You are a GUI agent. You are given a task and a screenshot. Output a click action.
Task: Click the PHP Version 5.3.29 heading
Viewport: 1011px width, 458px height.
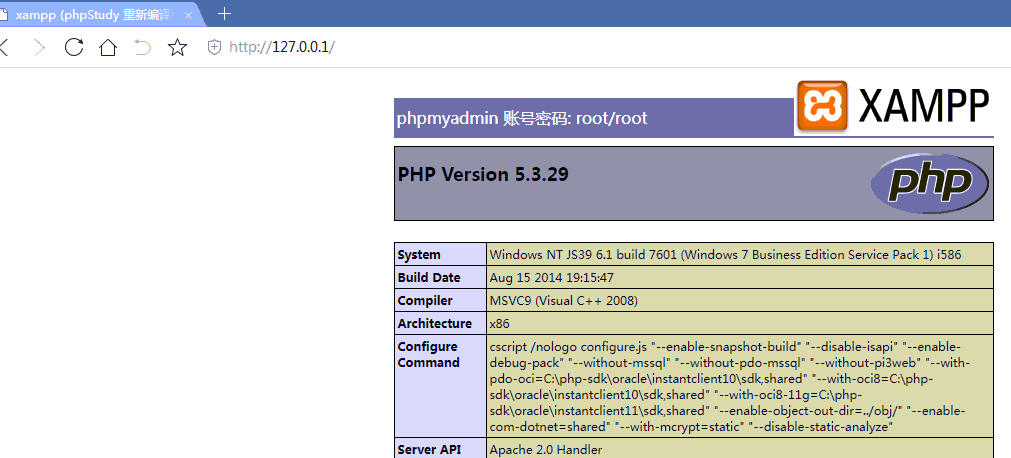click(x=483, y=174)
